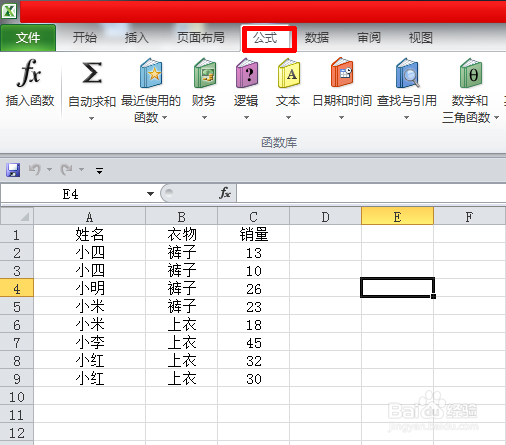Select column B header
This screenshot has height=445, width=506.
click(181, 217)
